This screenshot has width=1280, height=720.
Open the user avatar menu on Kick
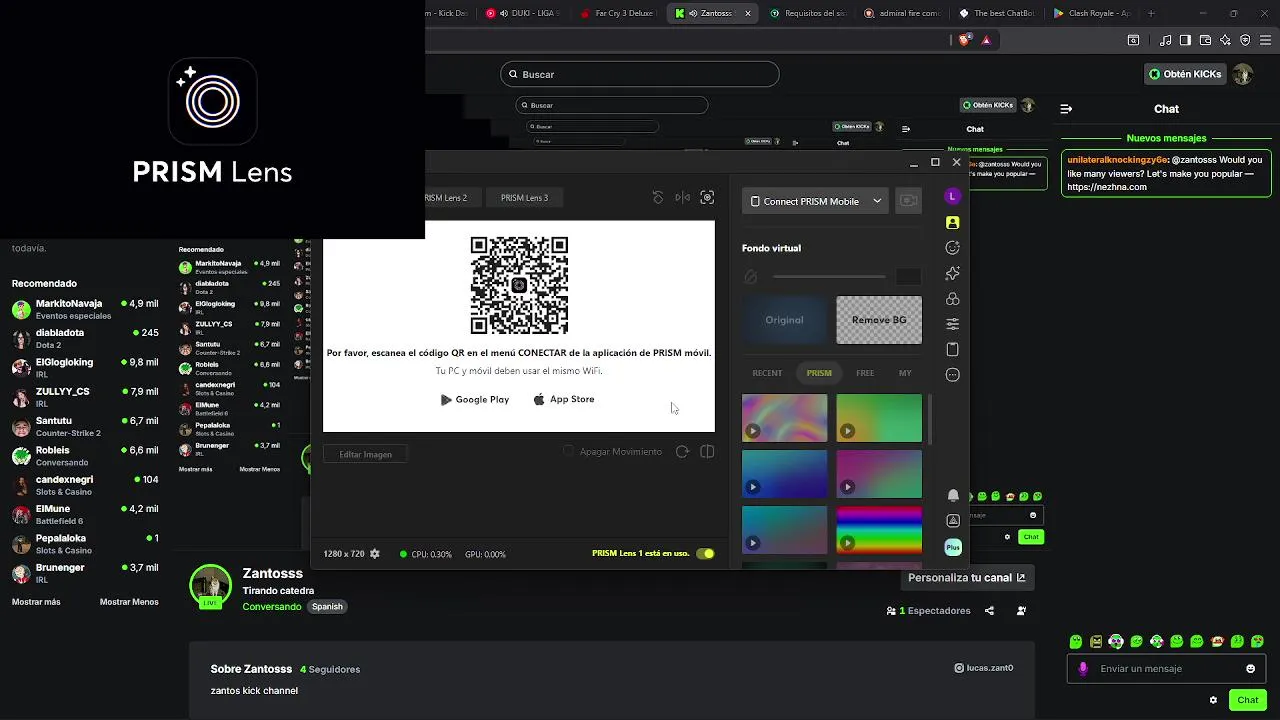(x=1242, y=74)
